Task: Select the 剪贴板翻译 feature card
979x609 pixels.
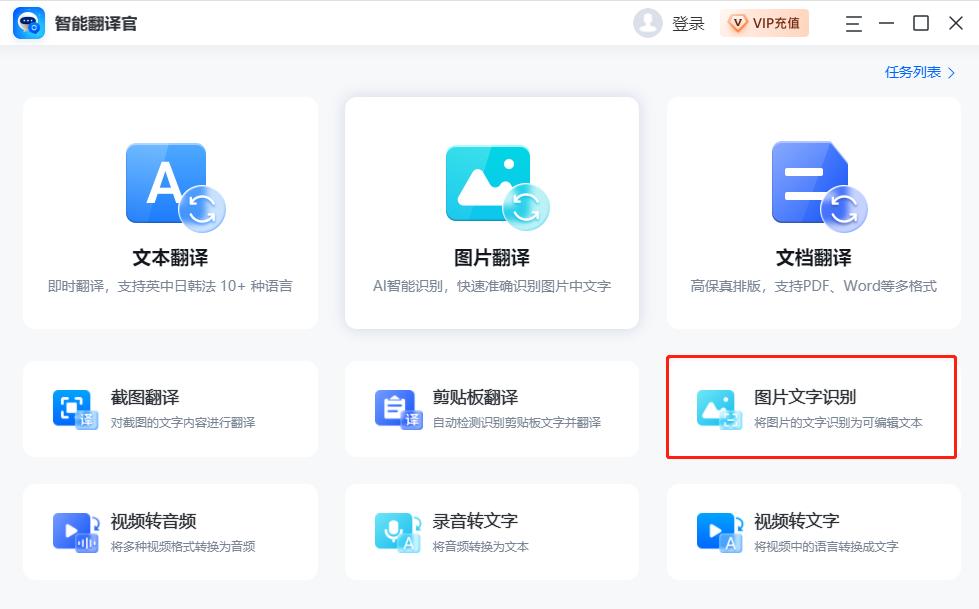Action: [491, 410]
